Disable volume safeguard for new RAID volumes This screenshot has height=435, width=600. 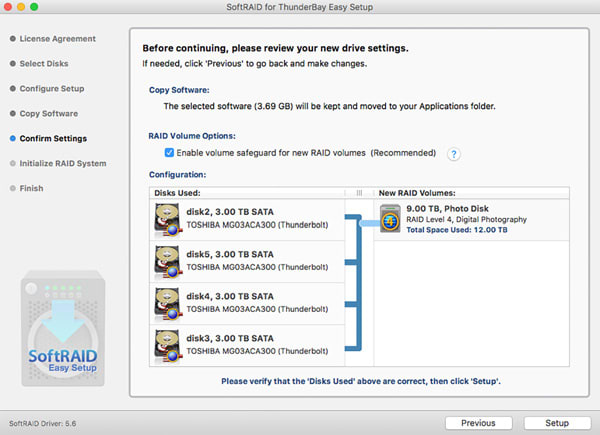point(169,153)
